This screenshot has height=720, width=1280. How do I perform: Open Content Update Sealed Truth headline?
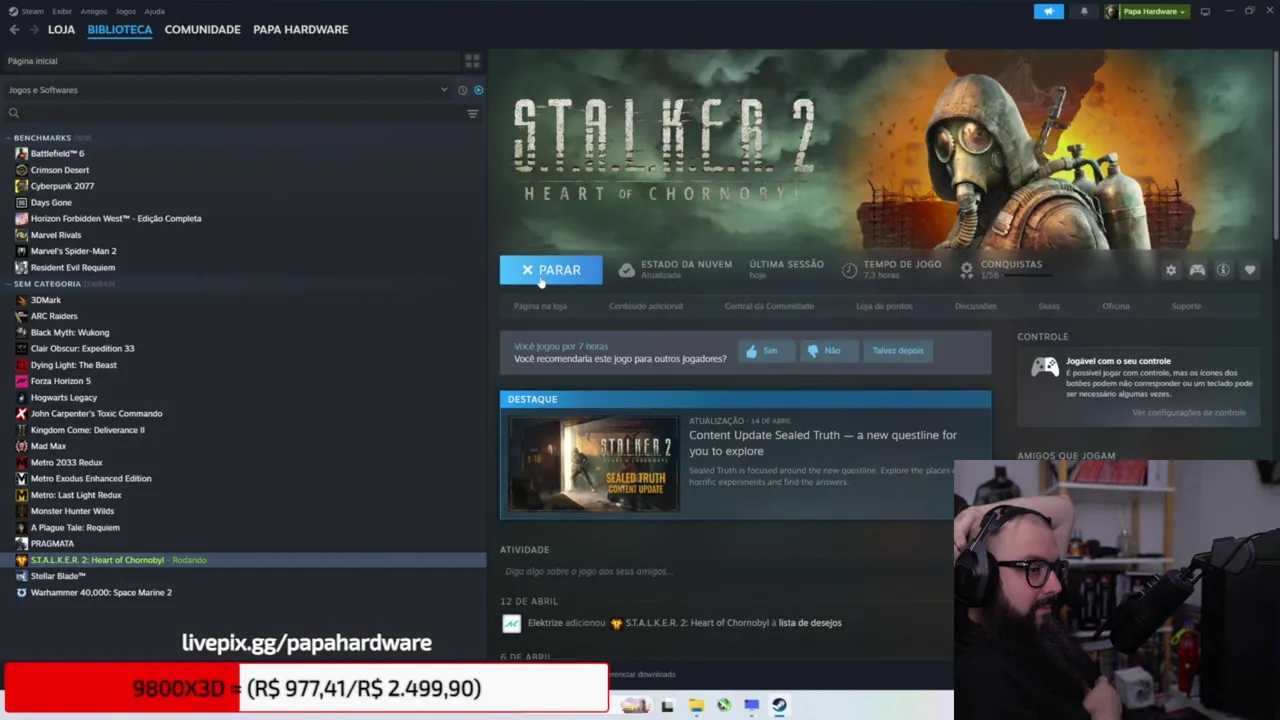(822, 443)
